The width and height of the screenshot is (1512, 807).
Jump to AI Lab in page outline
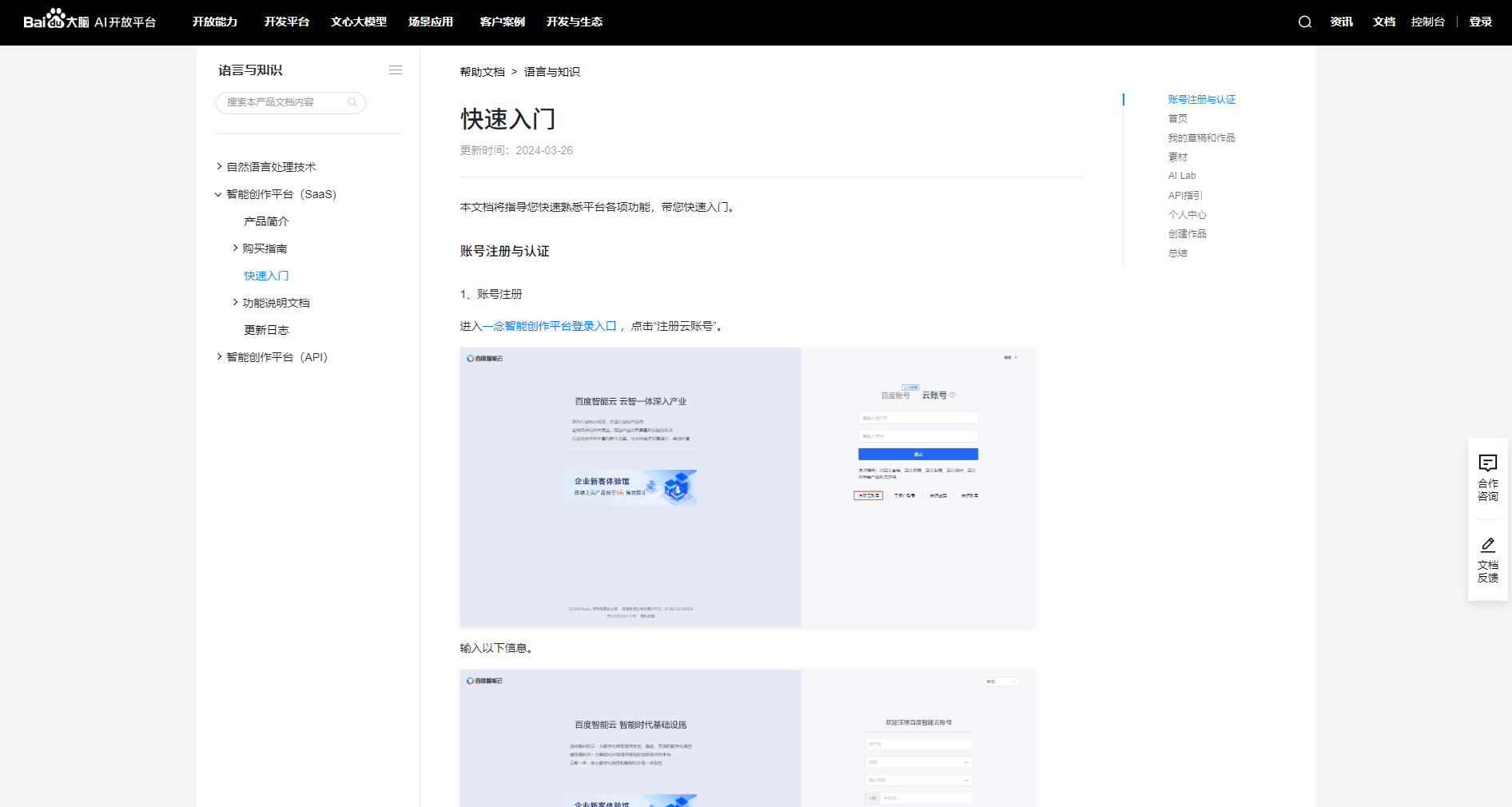[x=1182, y=176]
